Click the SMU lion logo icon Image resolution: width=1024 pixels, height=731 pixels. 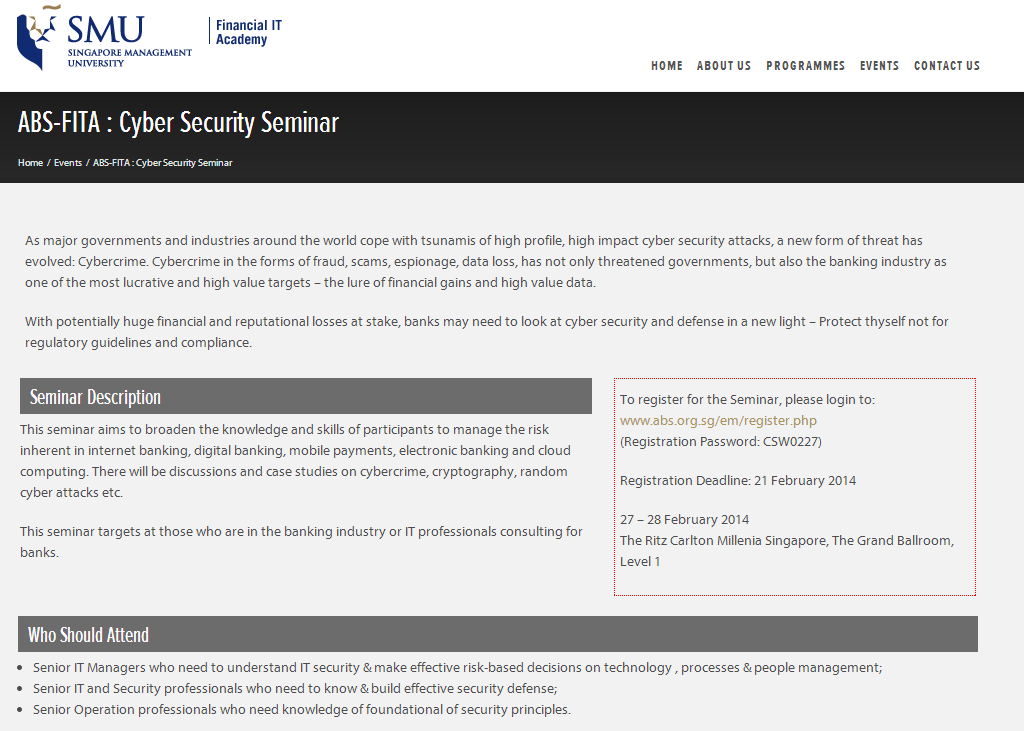(38, 38)
